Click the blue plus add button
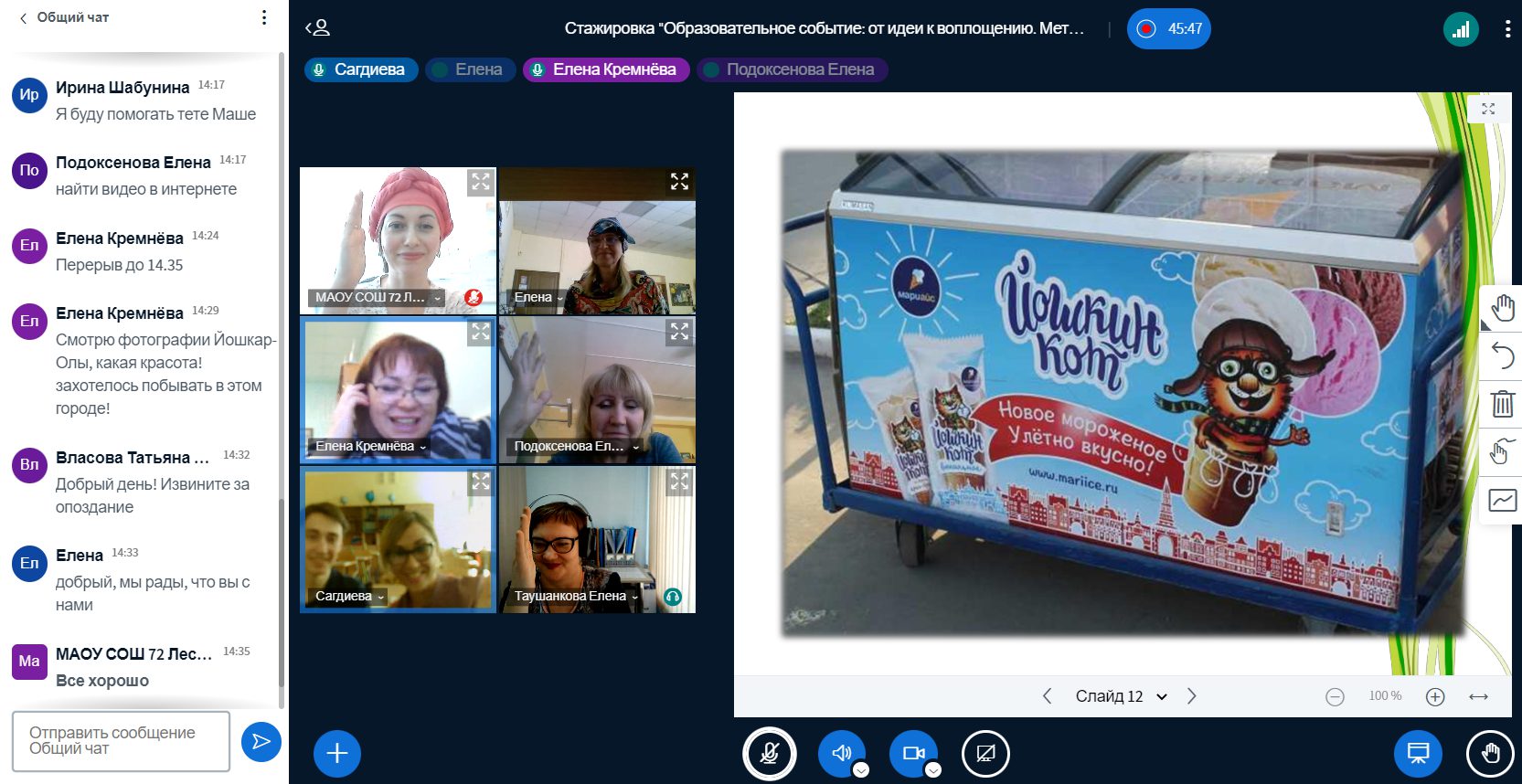Image resolution: width=1522 pixels, height=784 pixels. click(337, 754)
